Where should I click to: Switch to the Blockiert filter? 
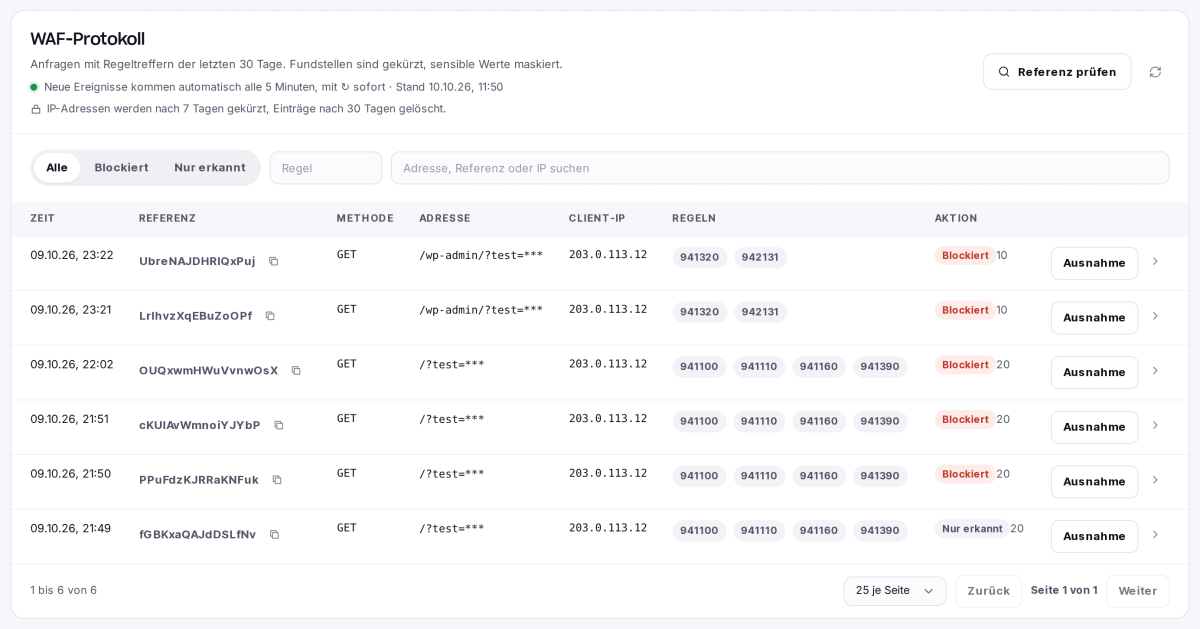point(121,168)
